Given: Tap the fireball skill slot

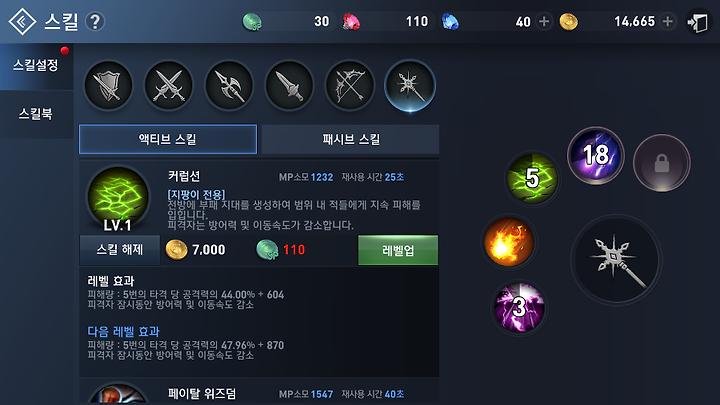Looking at the screenshot, I should pos(509,242).
